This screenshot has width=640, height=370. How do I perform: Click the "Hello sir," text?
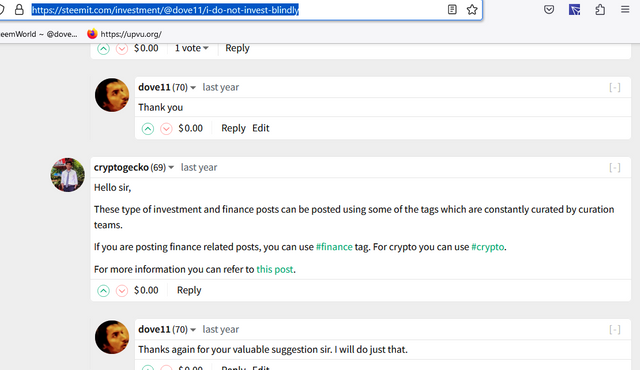(112, 188)
